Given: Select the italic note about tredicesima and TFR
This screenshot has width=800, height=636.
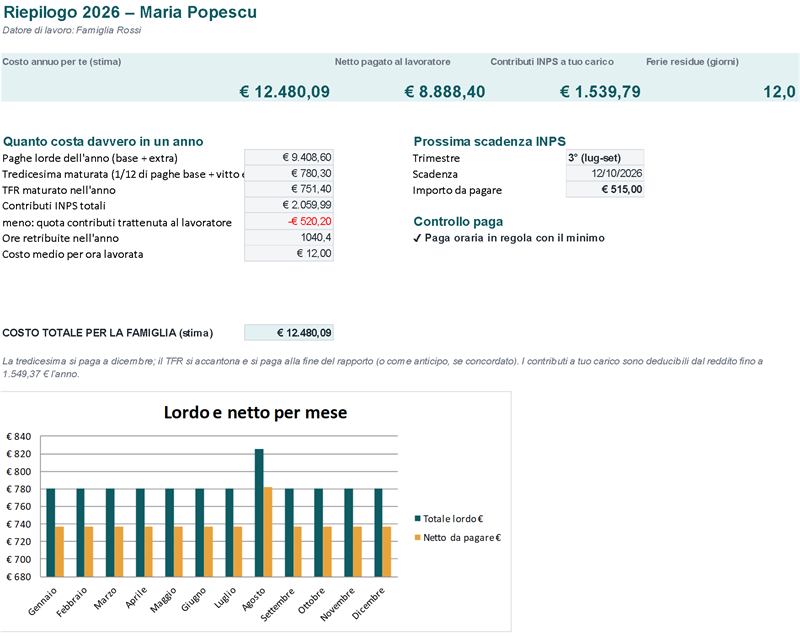Looking at the screenshot, I should (x=383, y=367).
